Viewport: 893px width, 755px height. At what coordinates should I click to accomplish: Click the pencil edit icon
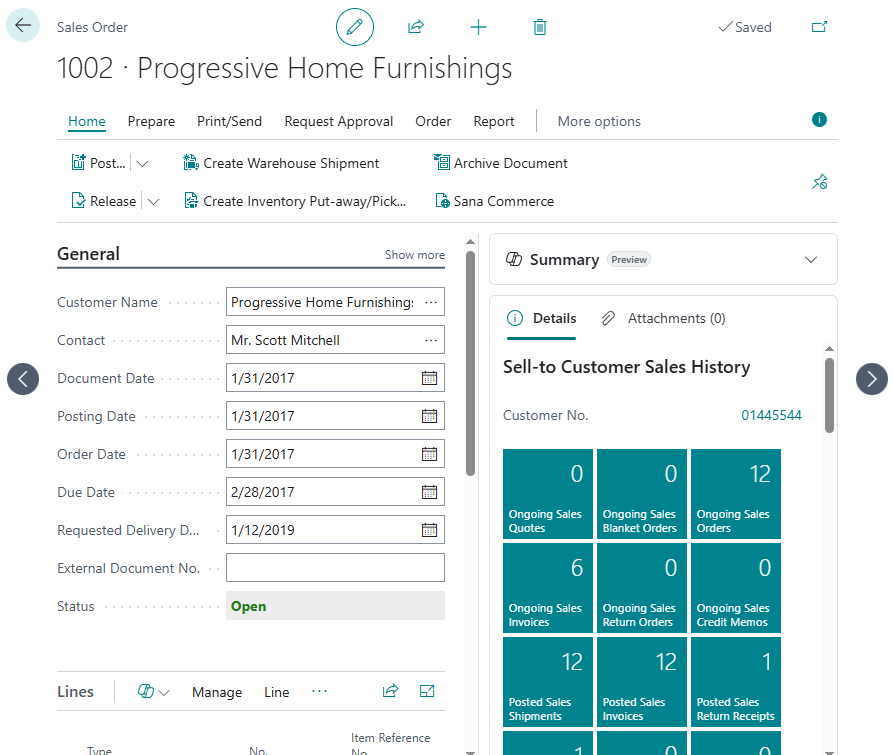pos(354,27)
